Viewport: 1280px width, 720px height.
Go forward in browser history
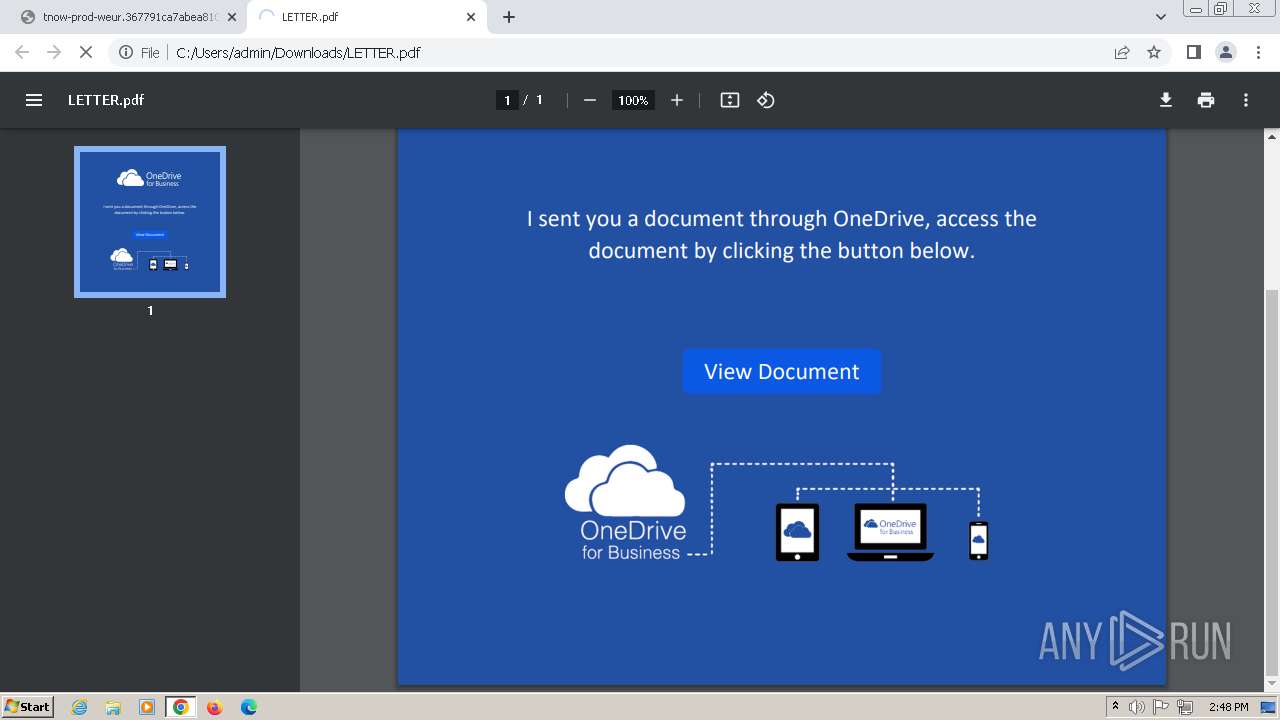pos(54,52)
